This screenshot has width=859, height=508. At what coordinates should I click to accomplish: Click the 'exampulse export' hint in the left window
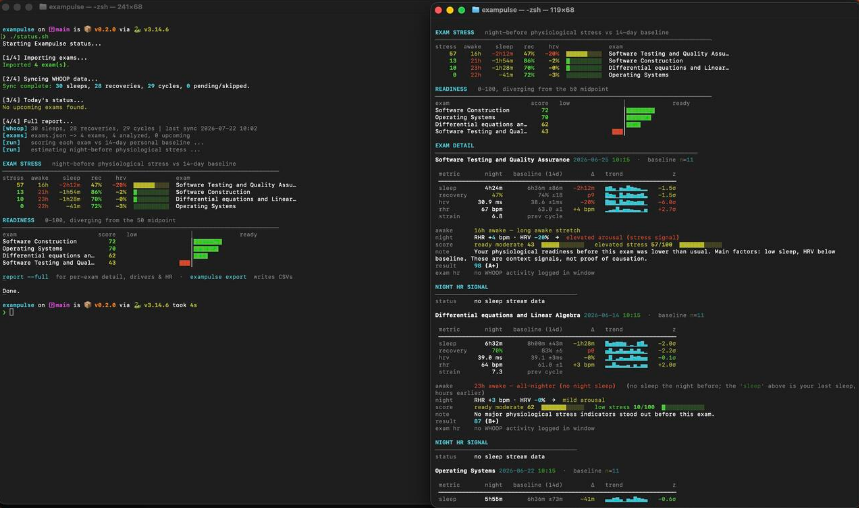218,277
